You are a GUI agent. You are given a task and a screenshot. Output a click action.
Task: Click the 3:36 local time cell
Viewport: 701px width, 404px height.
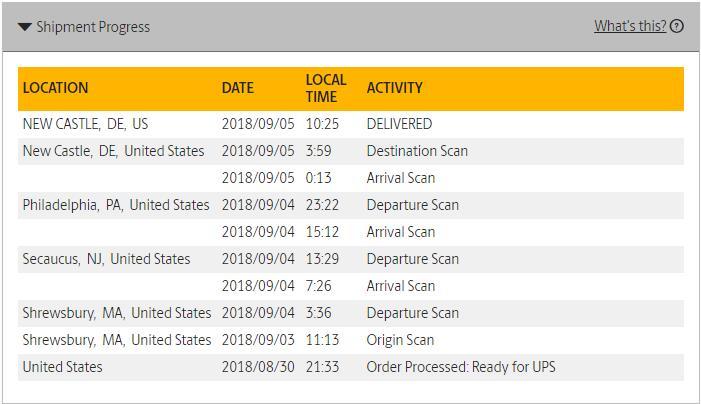318,313
